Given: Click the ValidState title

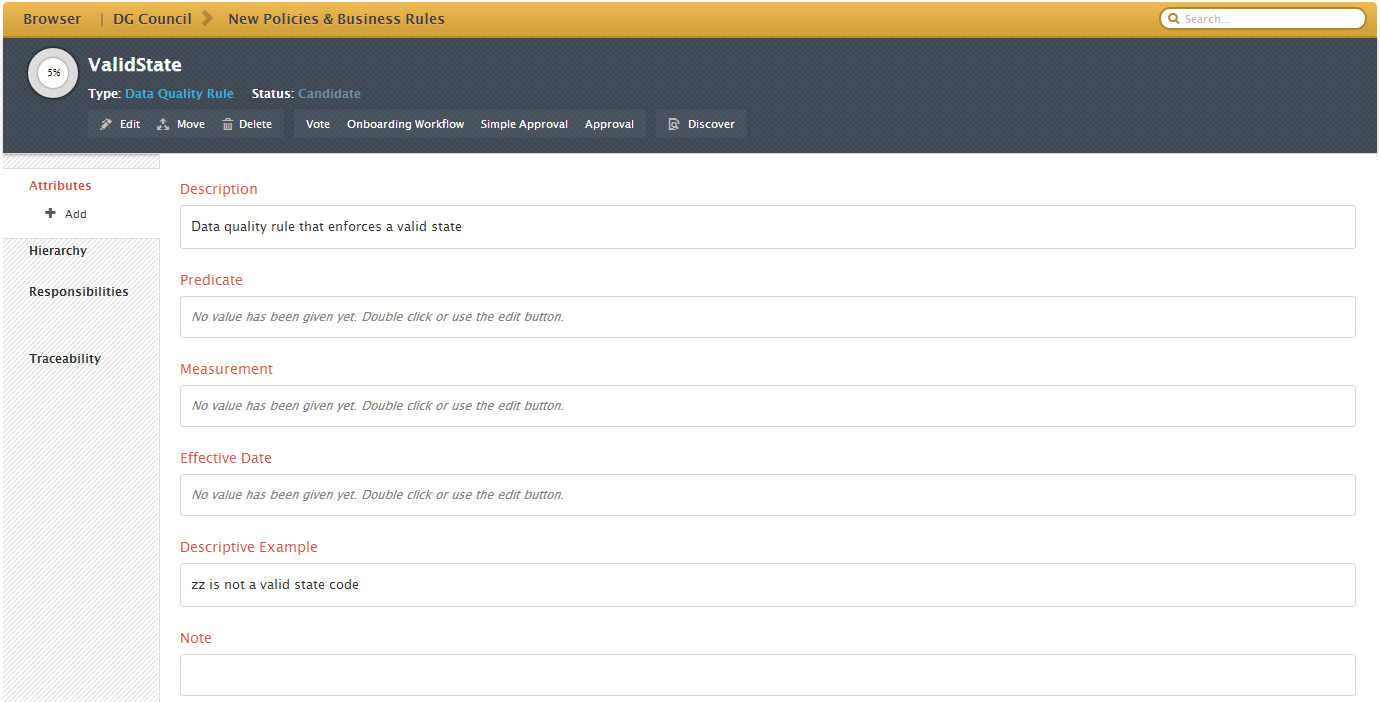Looking at the screenshot, I should tap(135, 65).
